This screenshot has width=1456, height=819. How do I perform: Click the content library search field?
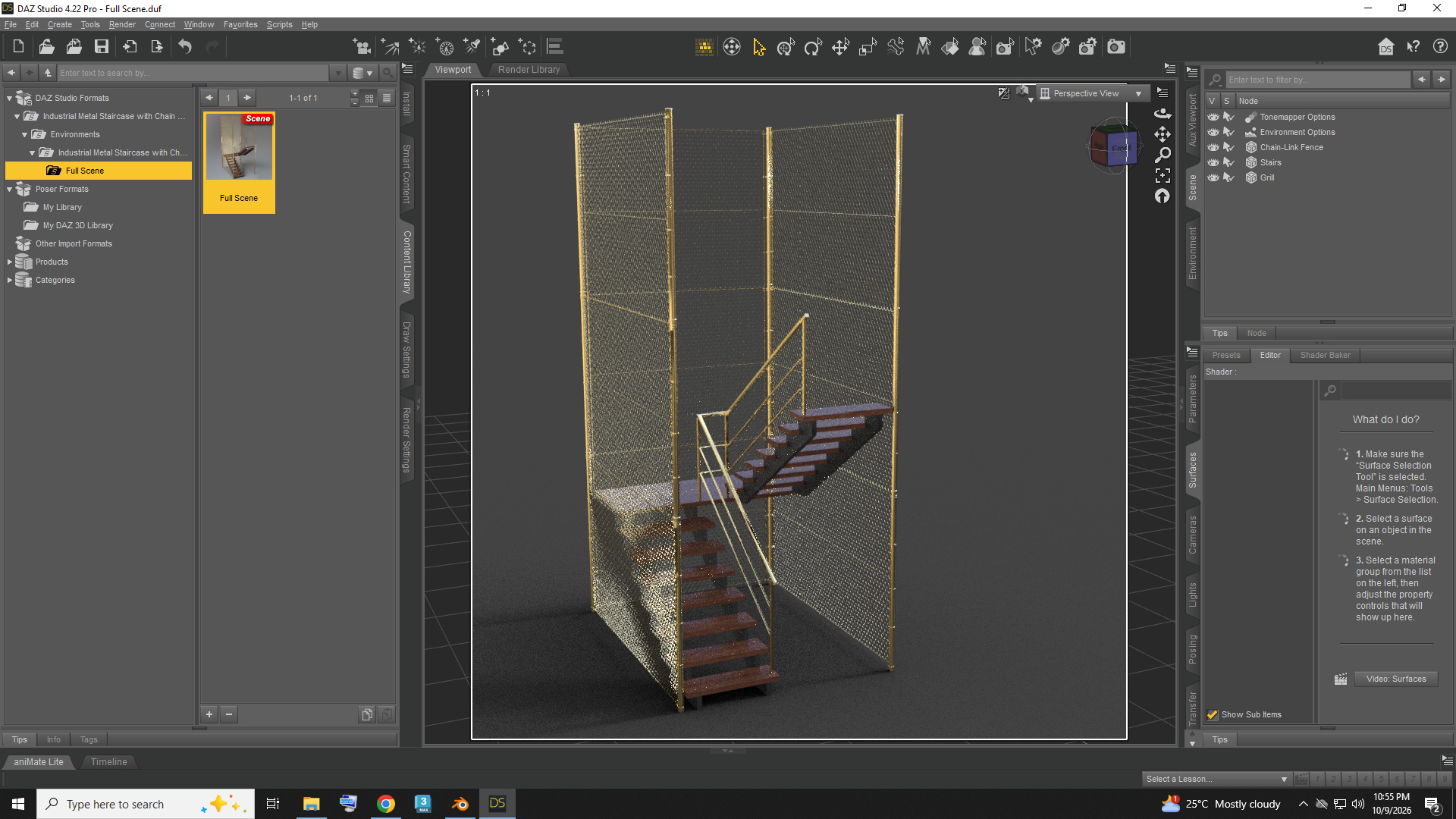[193, 73]
